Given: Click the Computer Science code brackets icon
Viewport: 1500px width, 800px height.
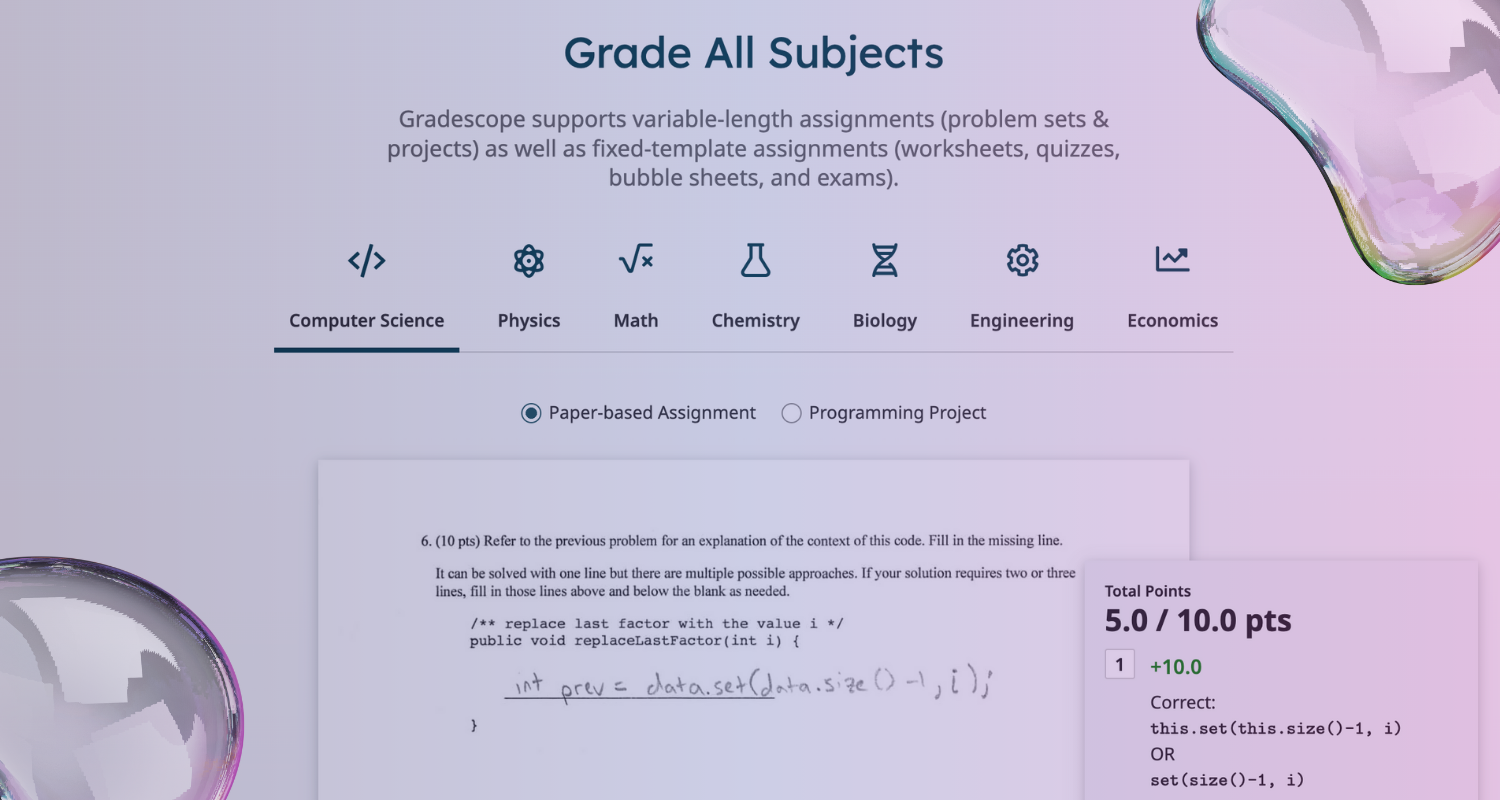Looking at the screenshot, I should pyautogui.click(x=367, y=262).
